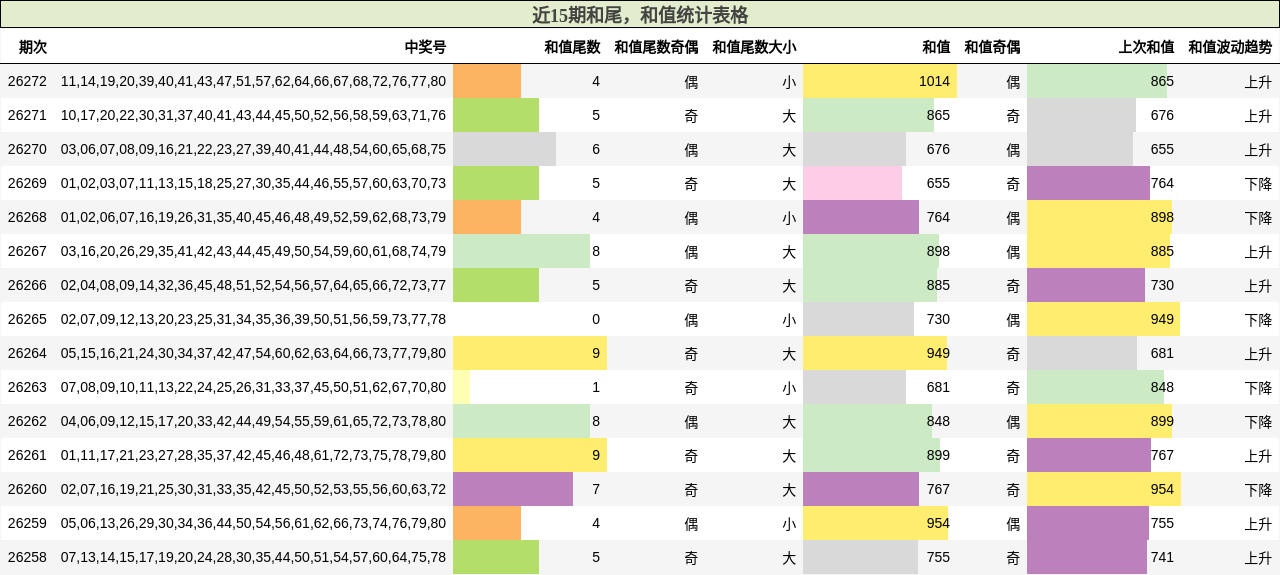This screenshot has height=575, width=1280.
Task: Select winning numbers starting 11,14,19,20,39
Action: 254,81
